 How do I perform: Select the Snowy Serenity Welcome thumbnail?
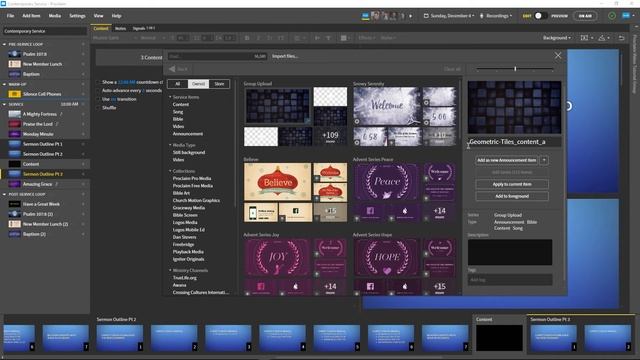[387, 106]
